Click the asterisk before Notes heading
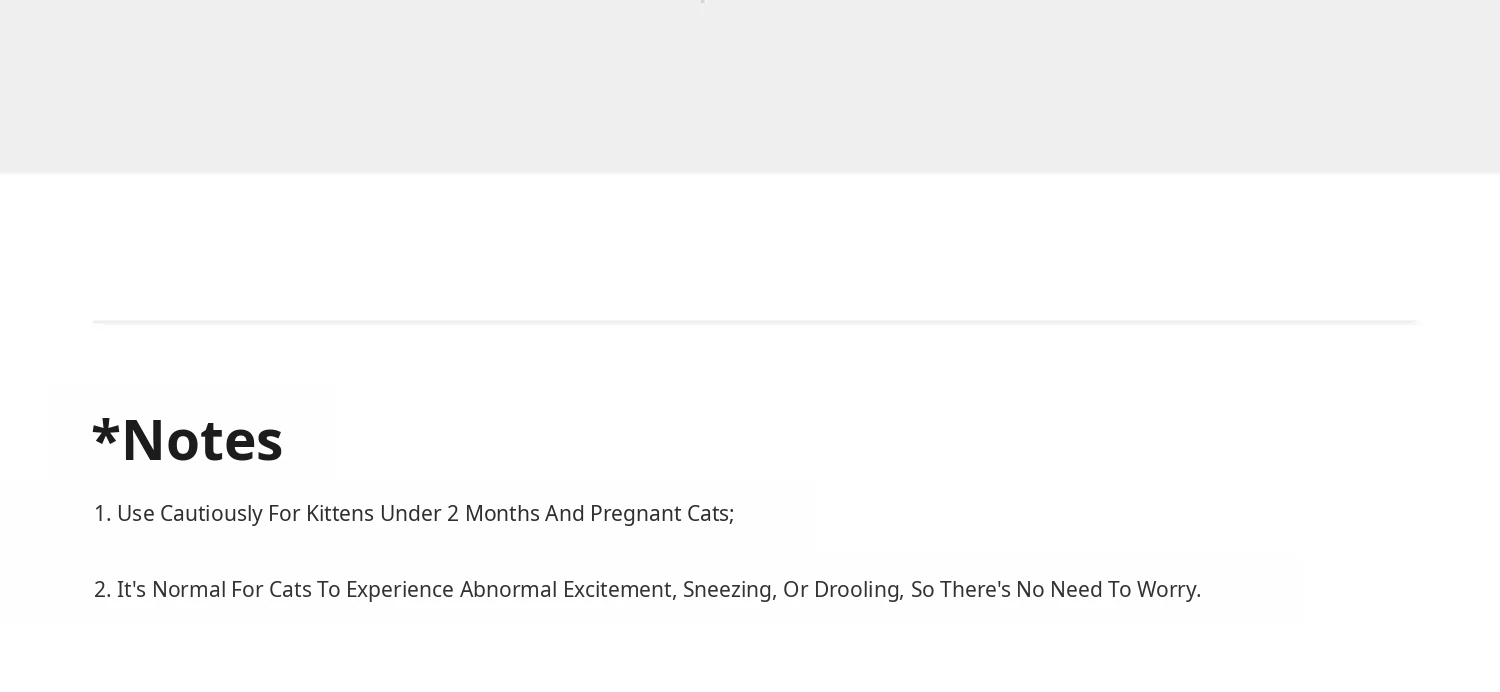 click(x=105, y=434)
